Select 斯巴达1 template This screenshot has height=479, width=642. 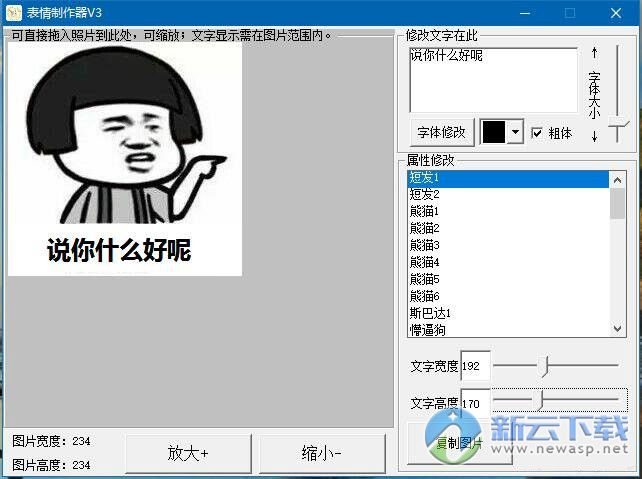pos(508,313)
